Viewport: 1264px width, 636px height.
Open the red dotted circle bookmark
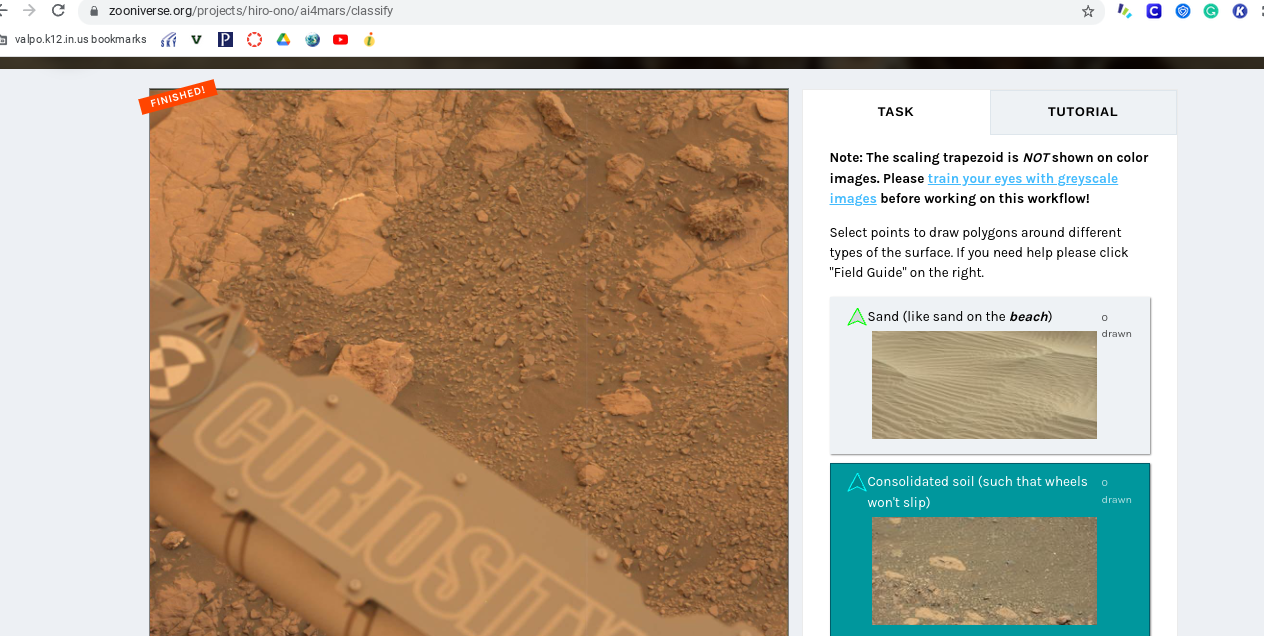pyautogui.click(x=254, y=40)
